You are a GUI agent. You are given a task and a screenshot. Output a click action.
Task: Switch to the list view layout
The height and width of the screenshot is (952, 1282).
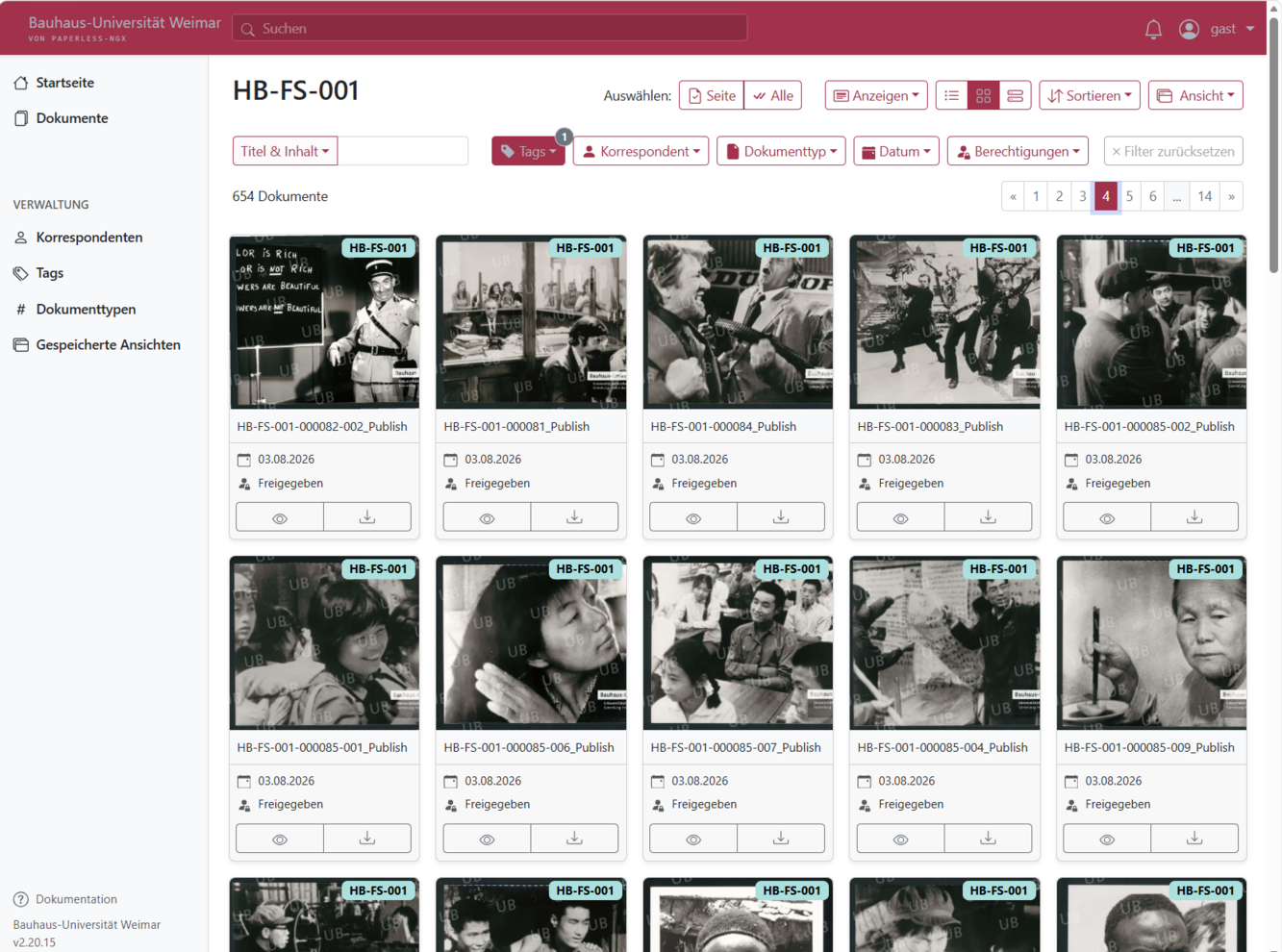952,95
